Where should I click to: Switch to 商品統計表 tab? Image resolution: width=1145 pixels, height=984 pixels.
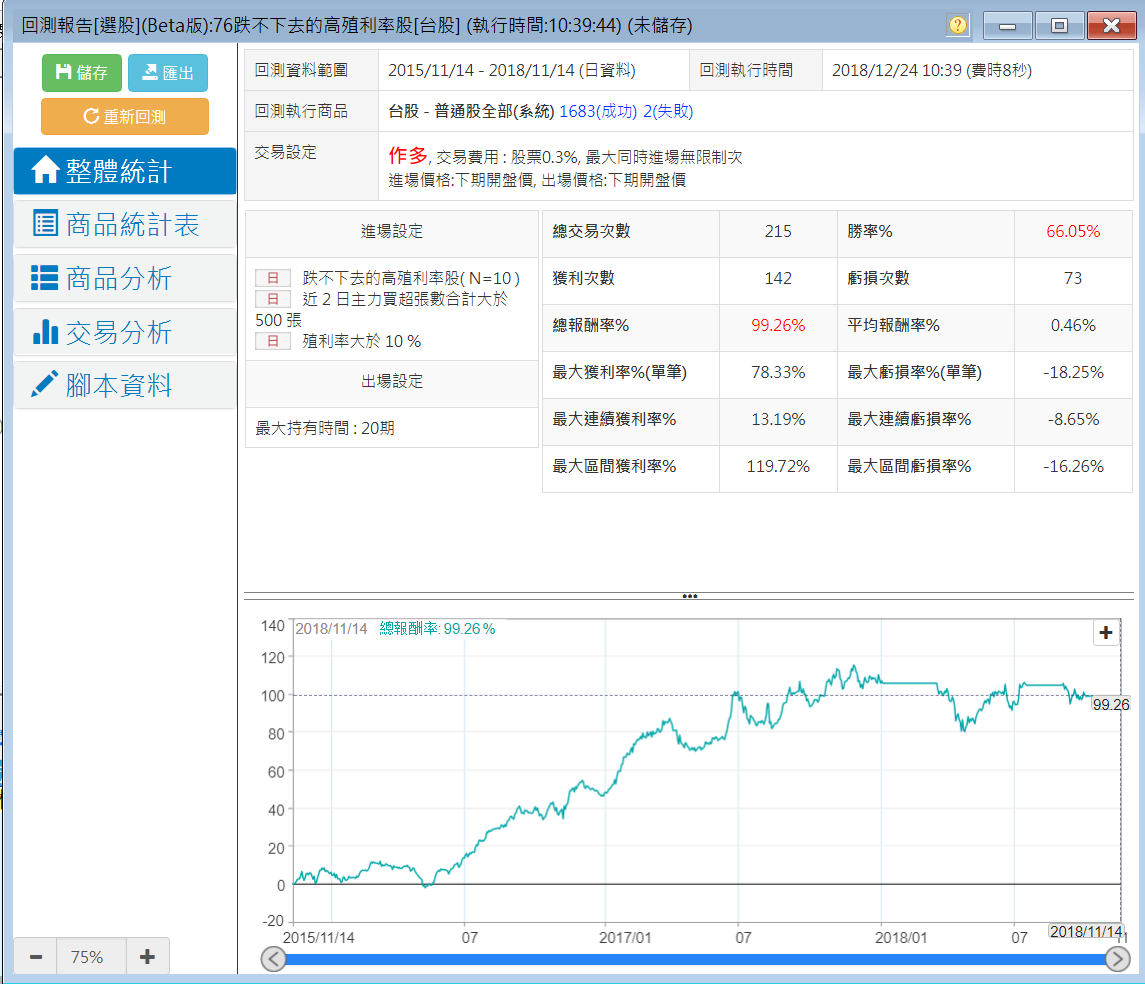[125, 224]
